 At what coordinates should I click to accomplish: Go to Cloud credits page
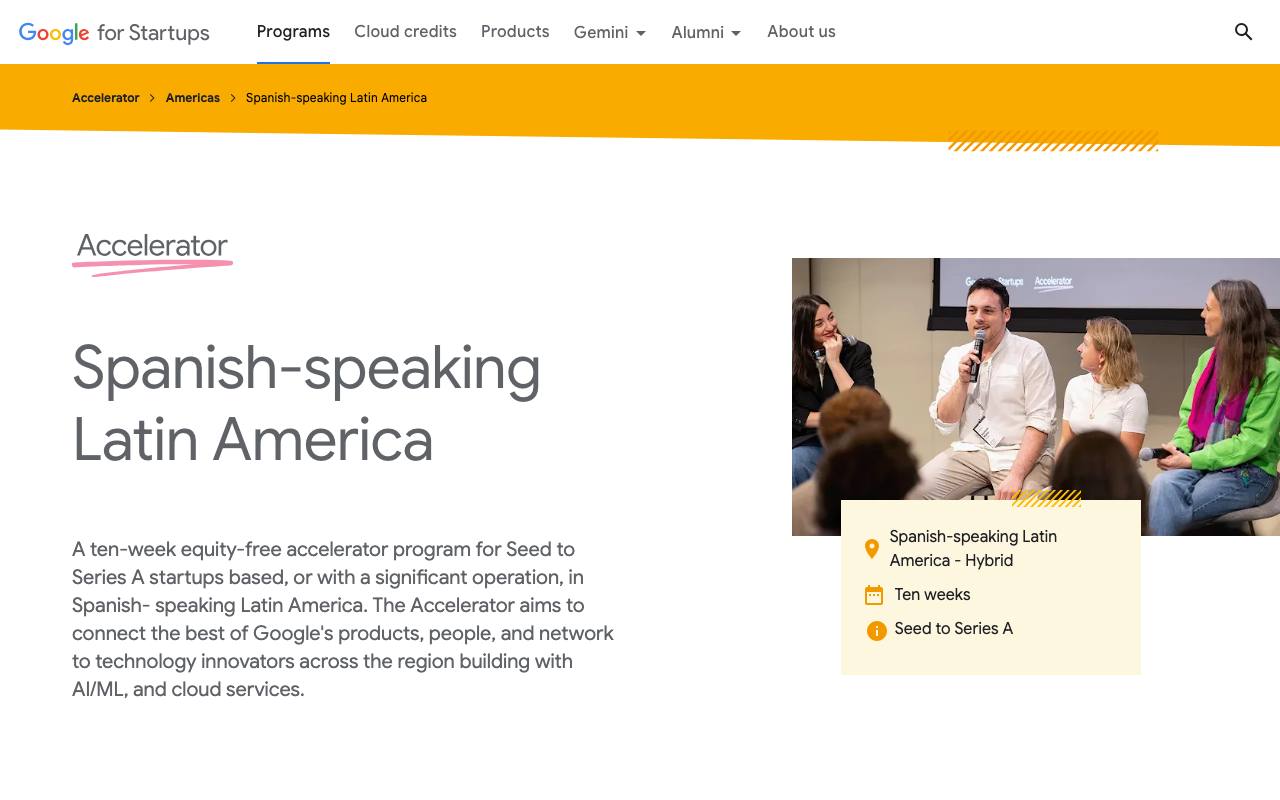tap(405, 32)
